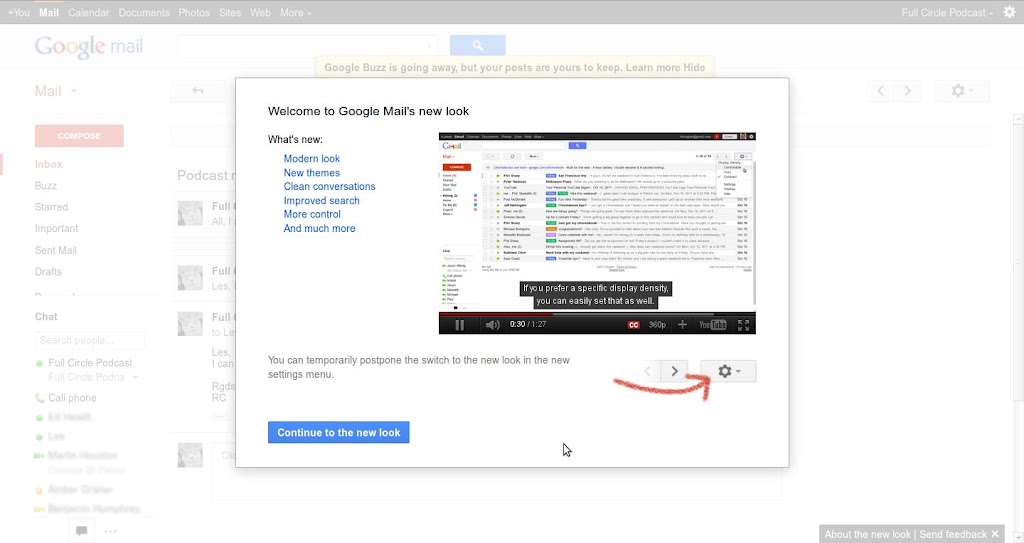Click Learn more in the Buzz notice
Screen dimensions: 1024x543
click(652, 67)
